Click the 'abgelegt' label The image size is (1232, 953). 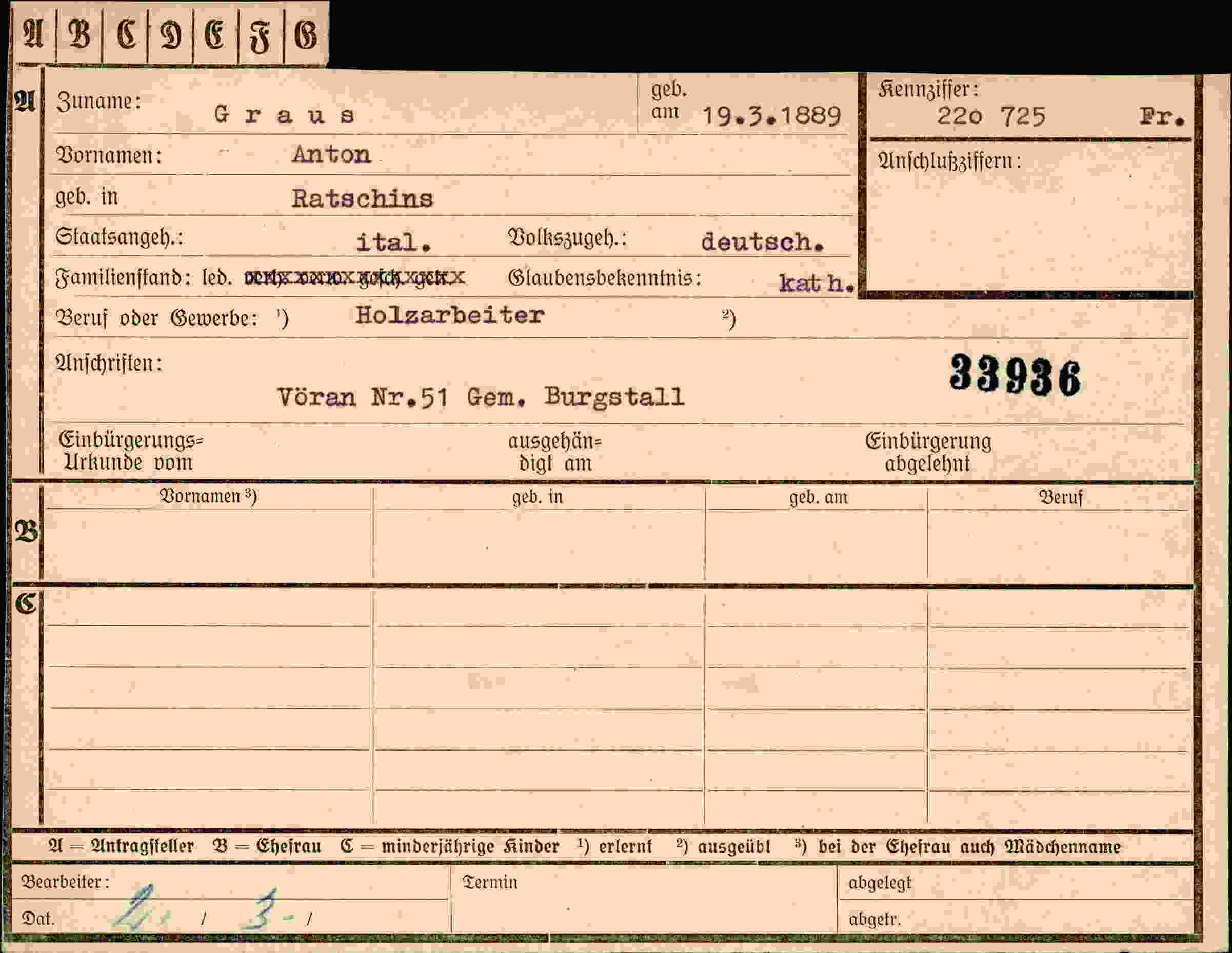880,883
